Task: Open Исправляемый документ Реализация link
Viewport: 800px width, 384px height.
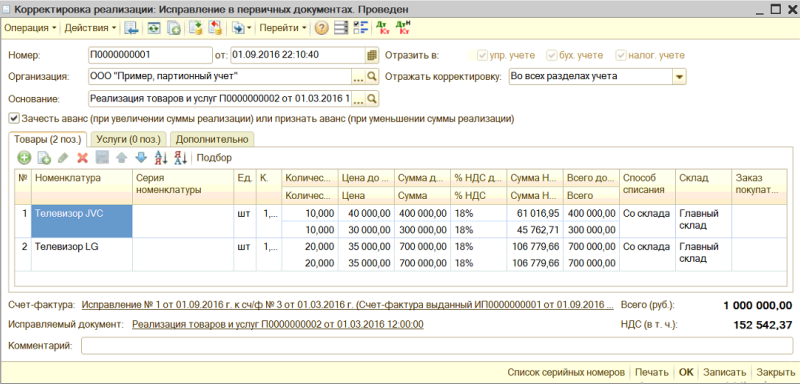Action: click(278, 324)
